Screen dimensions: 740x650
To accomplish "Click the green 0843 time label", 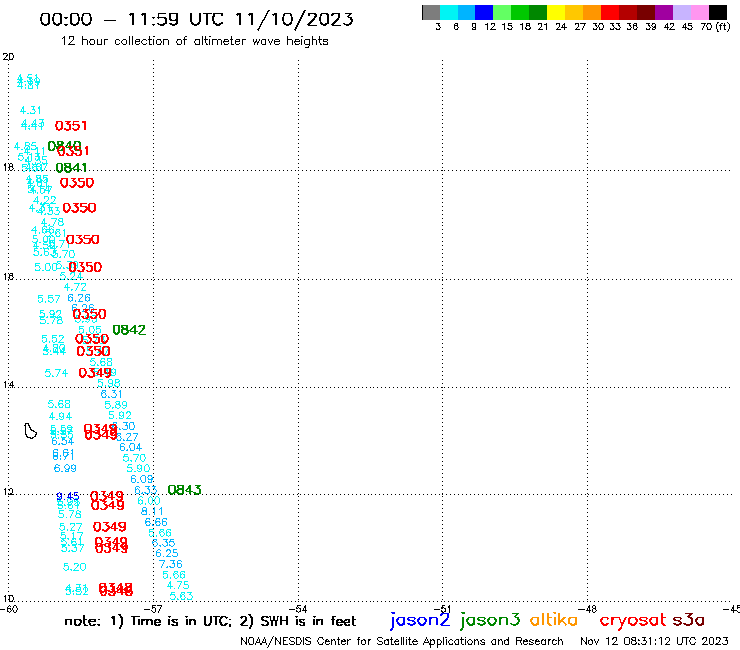I will pyautogui.click(x=184, y=490).
